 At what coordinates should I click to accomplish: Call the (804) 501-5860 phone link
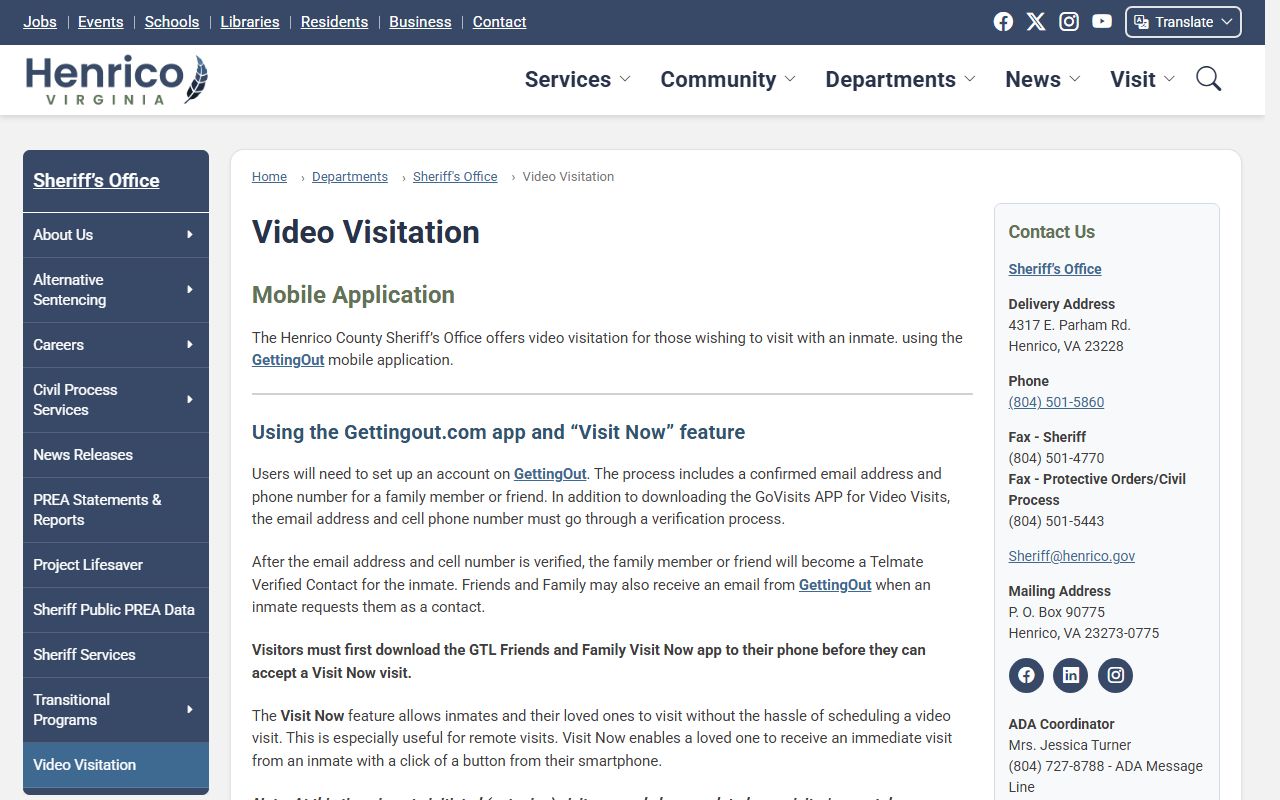(1056, 402)
